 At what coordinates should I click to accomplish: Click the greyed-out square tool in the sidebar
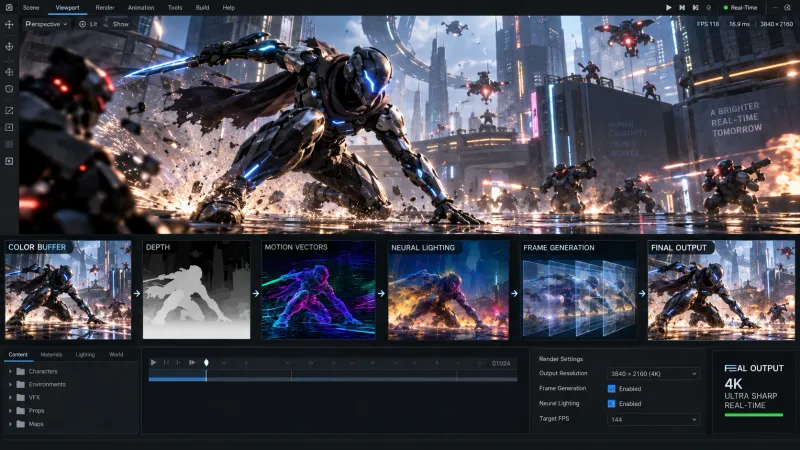coord(9,144)
